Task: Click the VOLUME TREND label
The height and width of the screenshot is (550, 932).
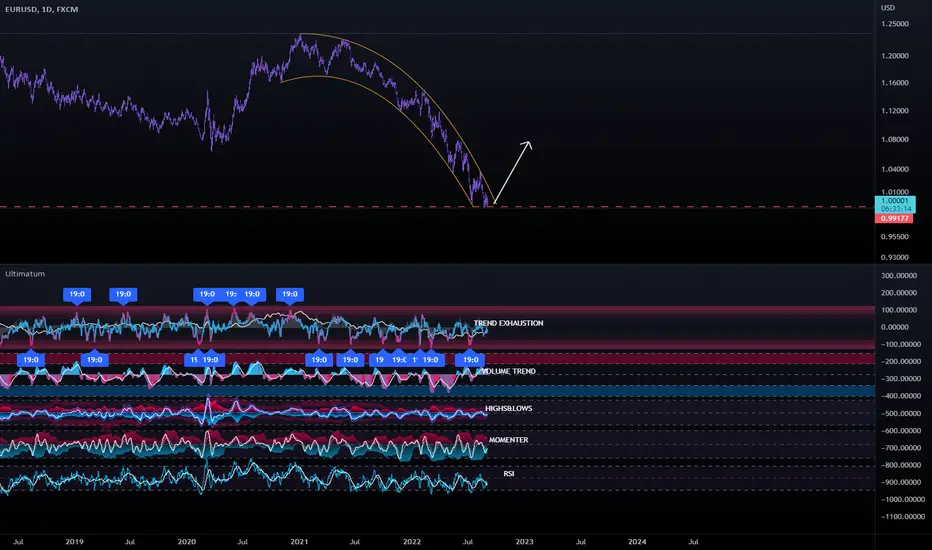Action: [509, 371]
